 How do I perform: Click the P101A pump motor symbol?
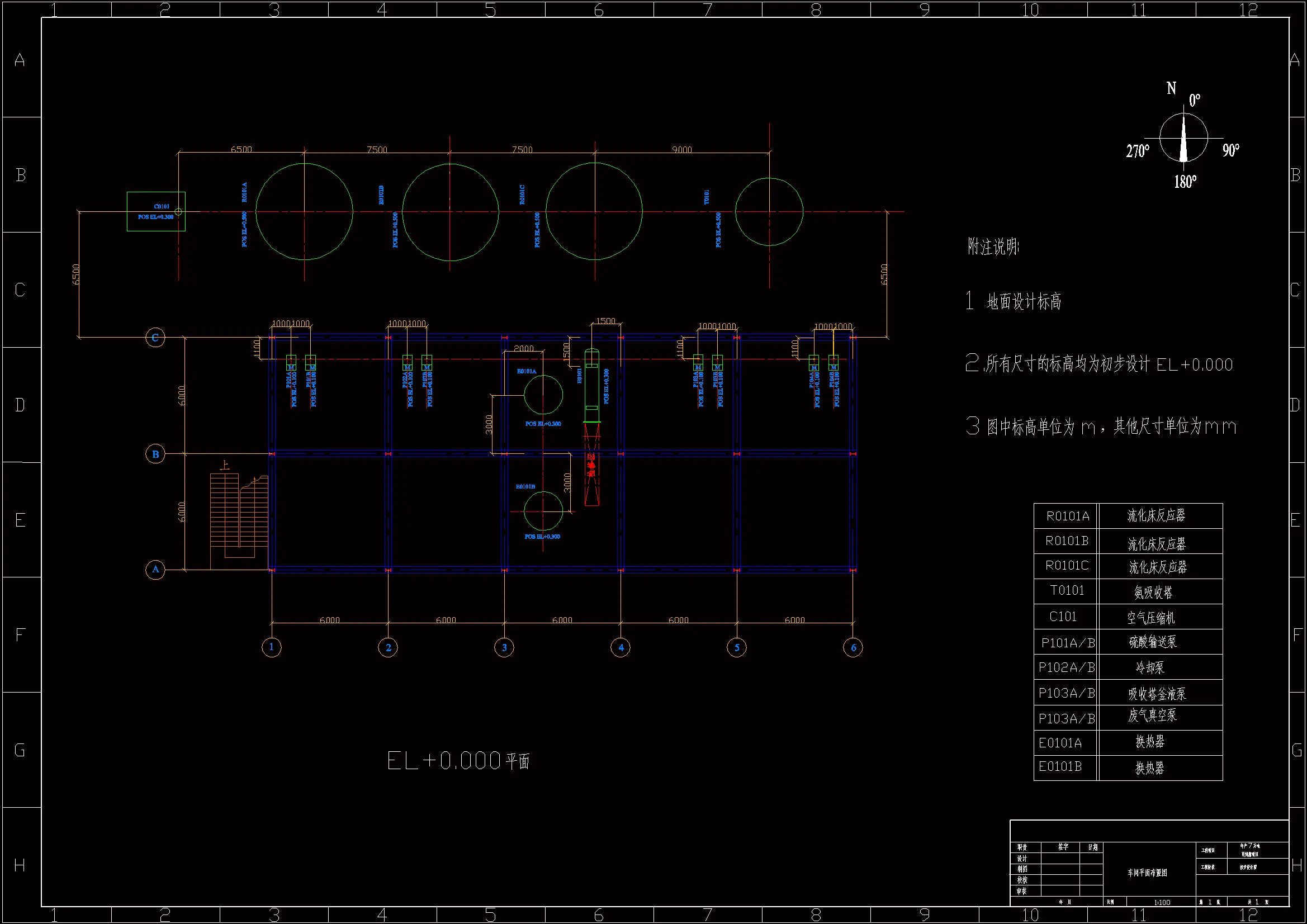point(291,363)
